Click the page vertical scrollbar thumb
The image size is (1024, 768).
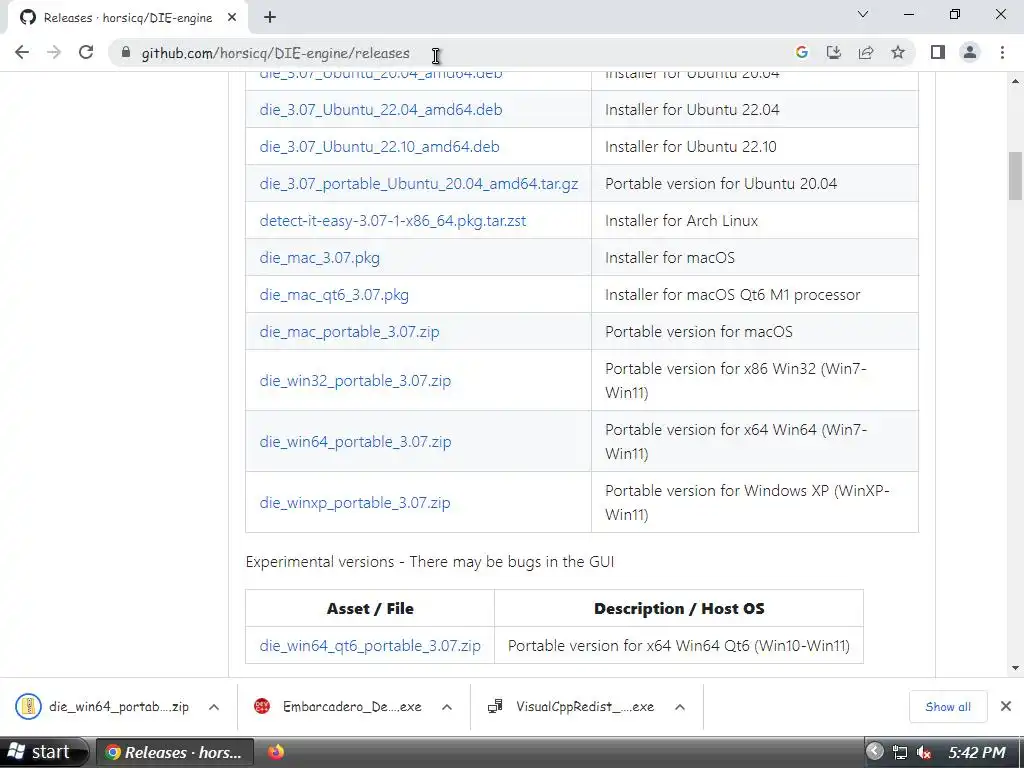pyautogui.click(x=1015, y=176)
